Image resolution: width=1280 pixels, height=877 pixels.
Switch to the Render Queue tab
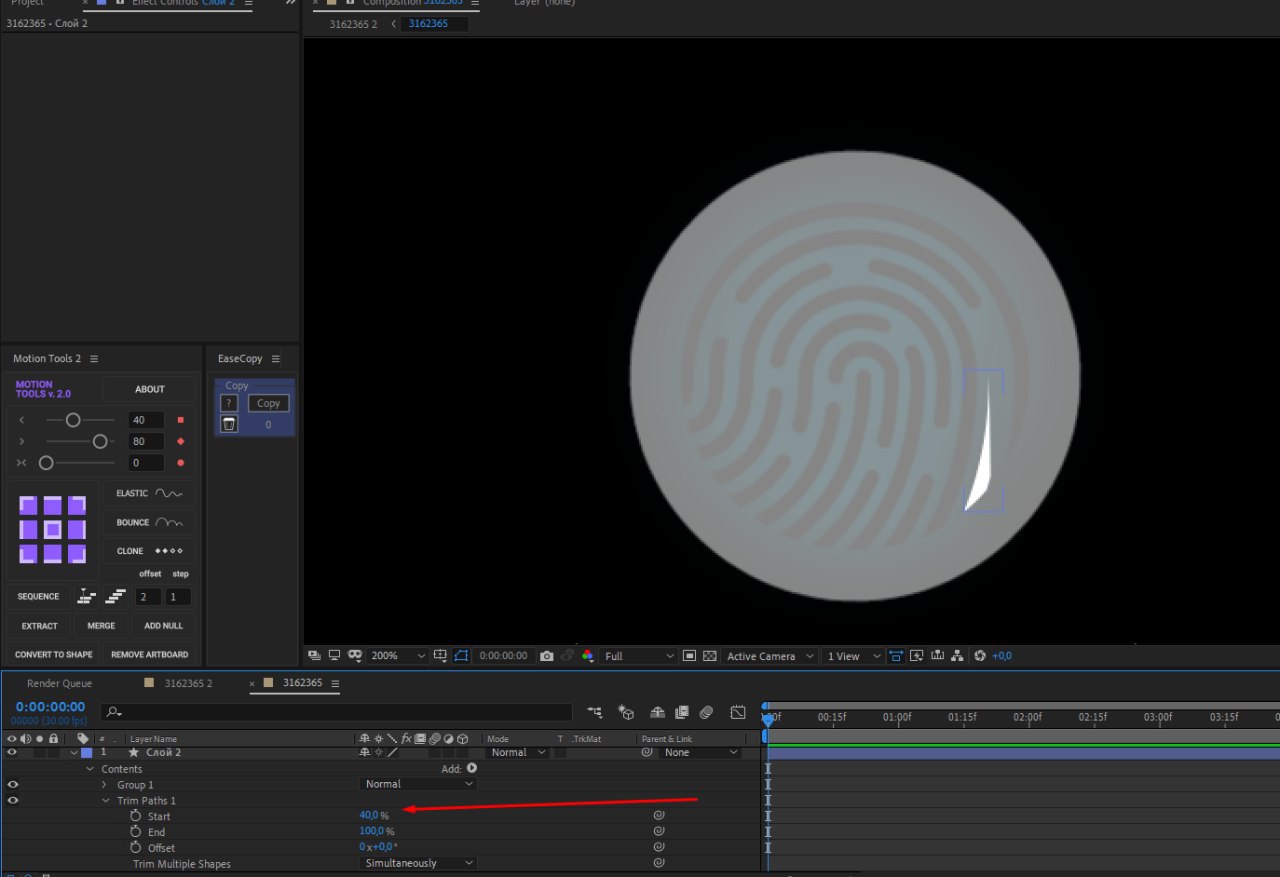pyautogui.click(x=59, y=684)
